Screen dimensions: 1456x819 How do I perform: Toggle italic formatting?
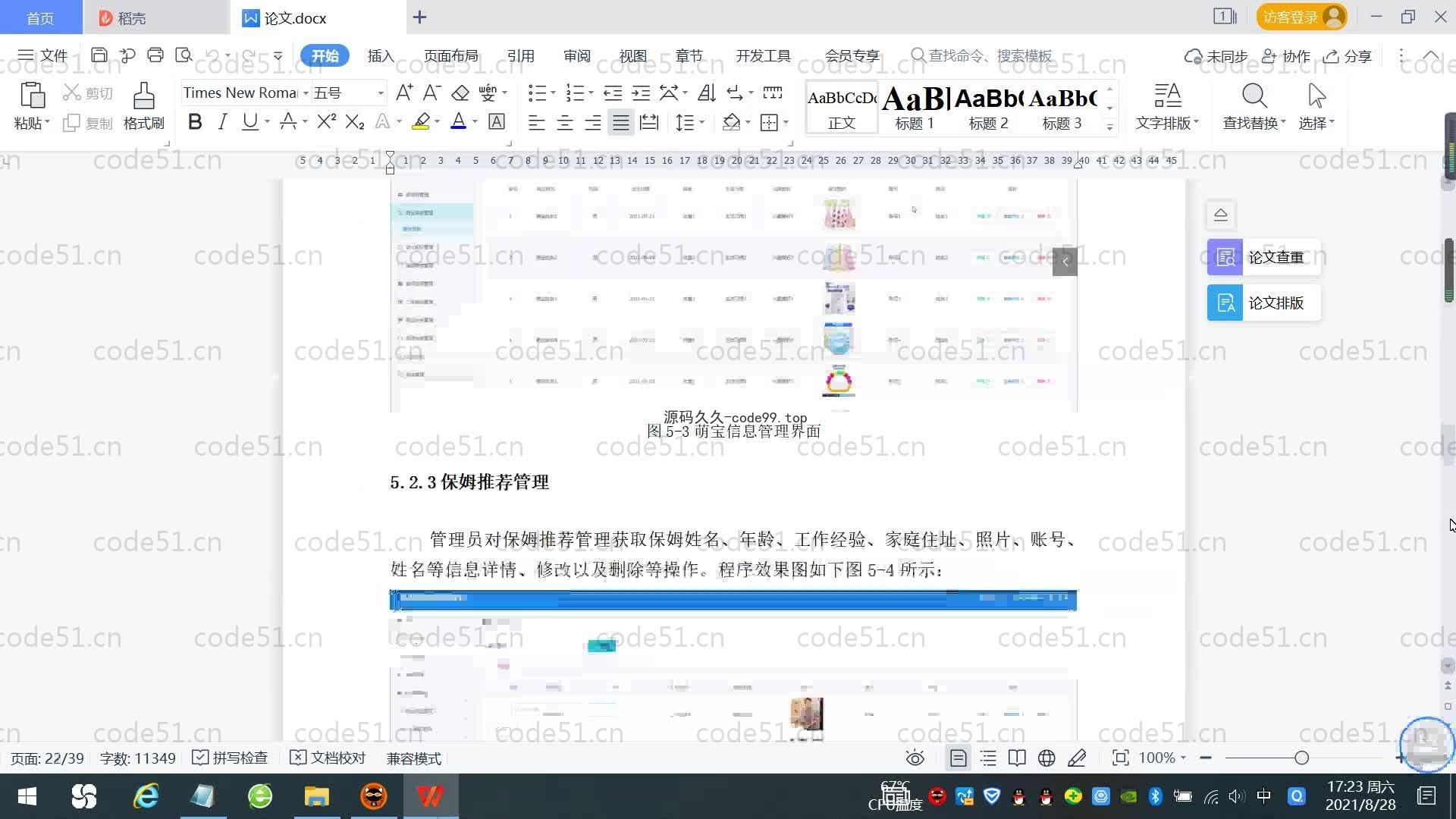222,122
